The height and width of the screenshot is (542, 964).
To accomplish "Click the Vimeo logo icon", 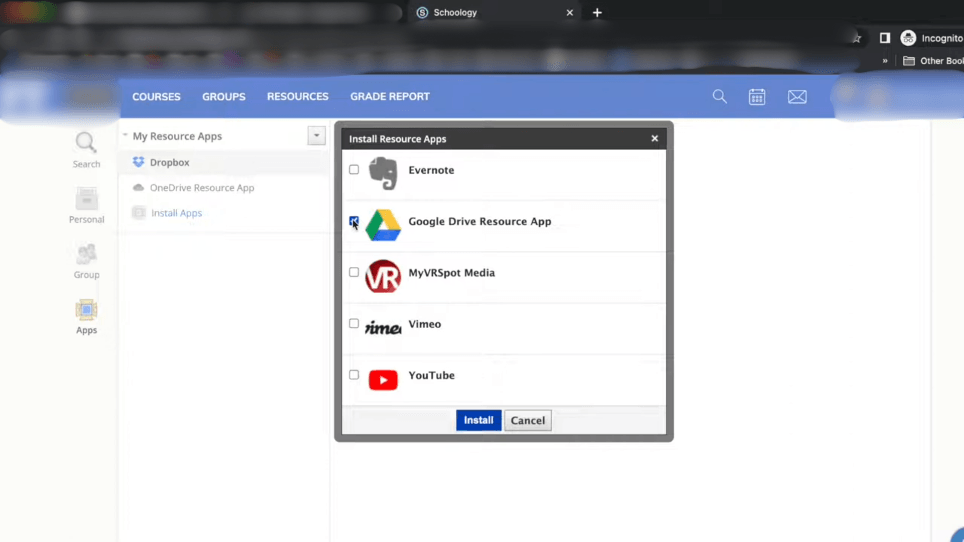I will click(383, 328).
